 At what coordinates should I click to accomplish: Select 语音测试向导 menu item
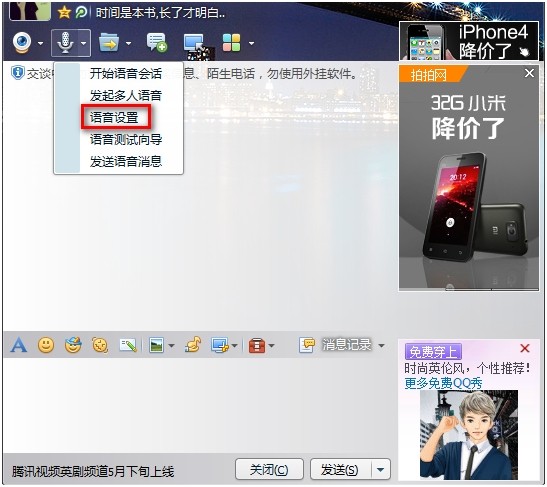(x=126, y=140)
